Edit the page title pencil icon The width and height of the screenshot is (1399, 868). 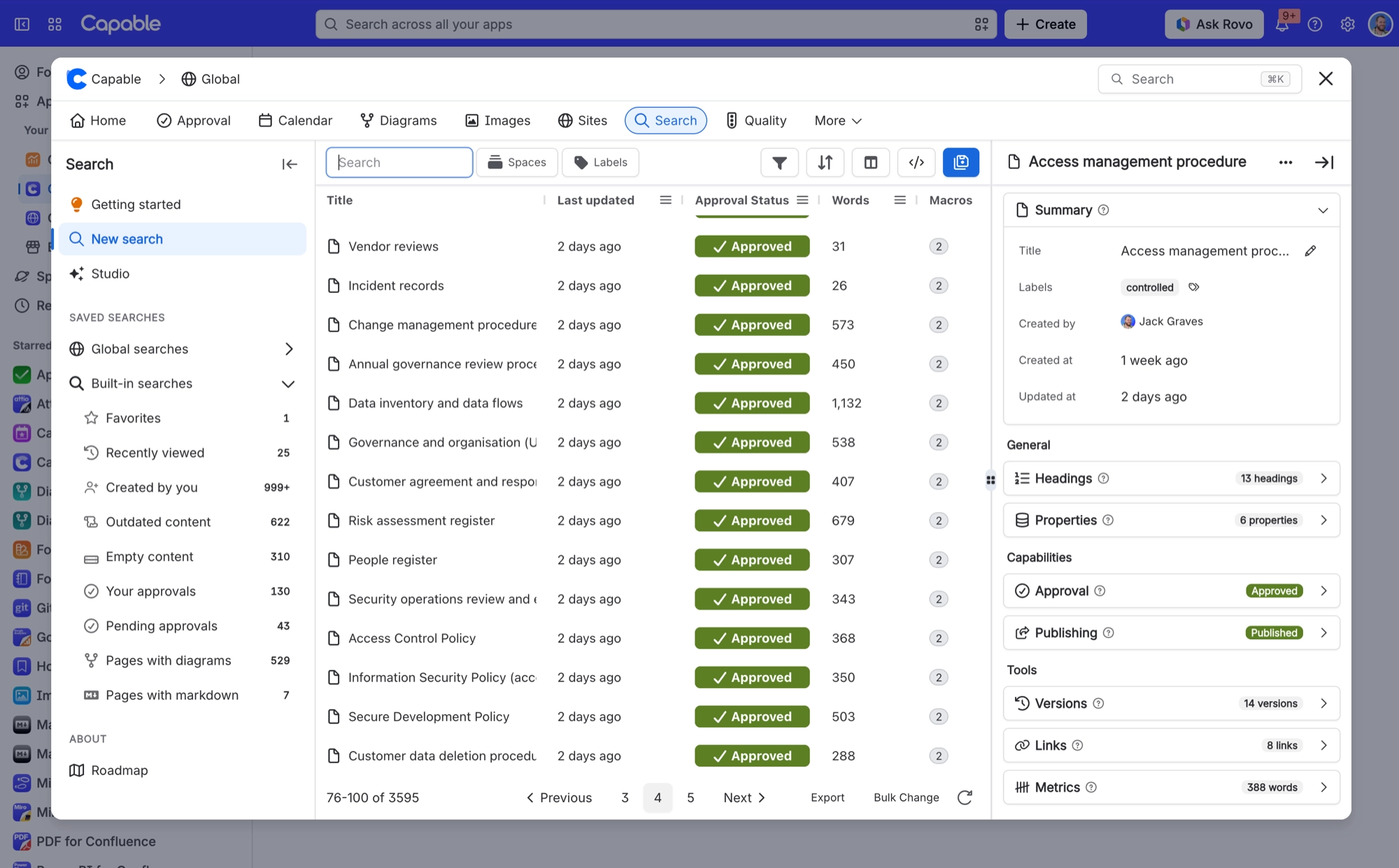point(1310,250)
